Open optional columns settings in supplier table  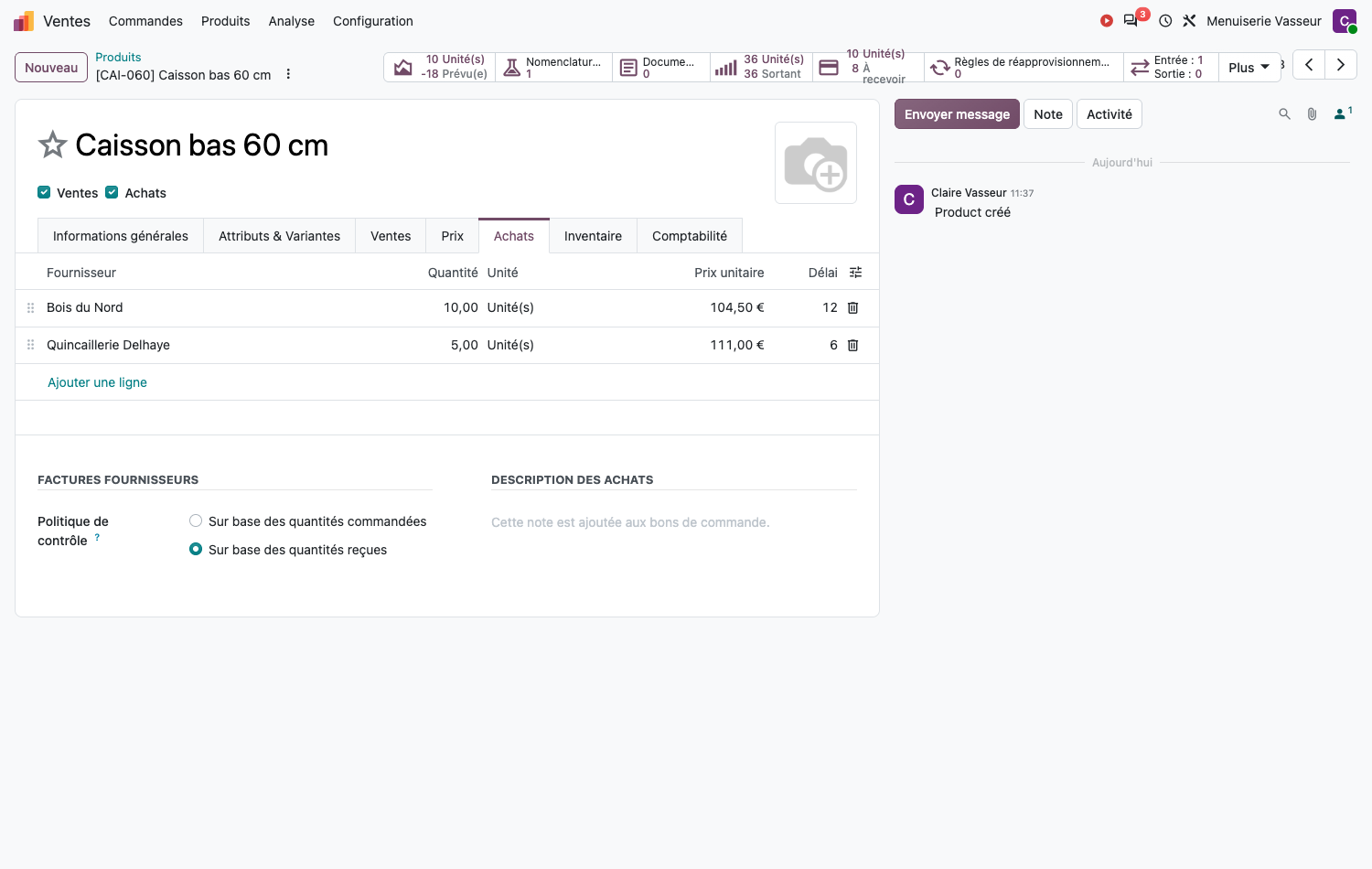pyautogui.click(x=856, y=273)
